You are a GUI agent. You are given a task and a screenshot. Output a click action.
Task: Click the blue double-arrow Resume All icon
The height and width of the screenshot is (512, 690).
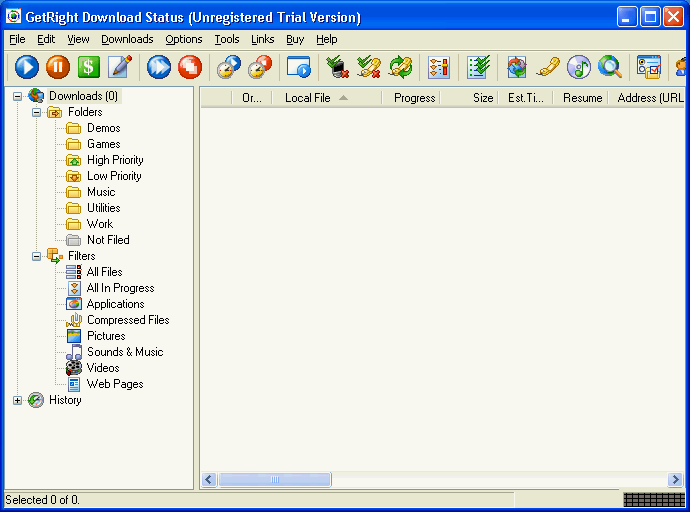coord(159,67)
